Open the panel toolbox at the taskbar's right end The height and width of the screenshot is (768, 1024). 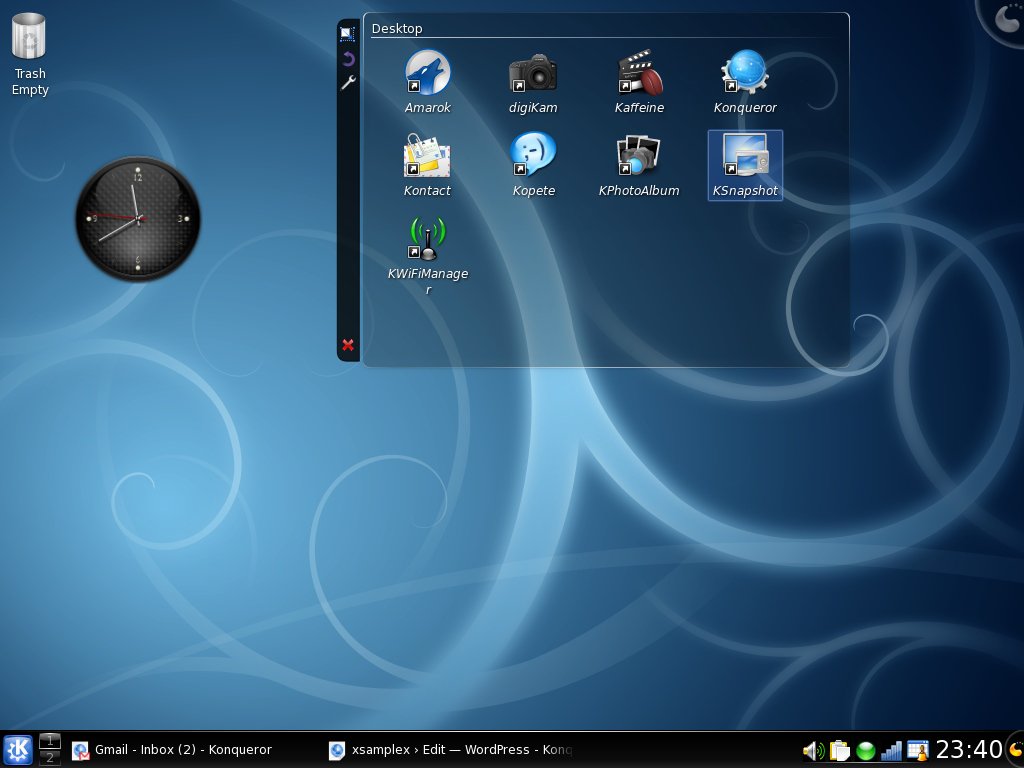click(x=1016, y=750)
